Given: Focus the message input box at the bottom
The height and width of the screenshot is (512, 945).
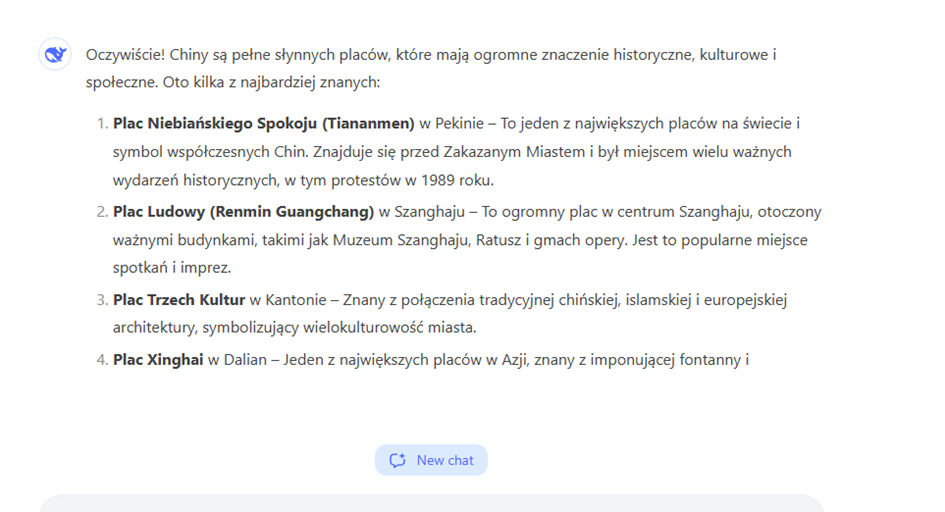Looking at the screenshot, I should (x=430, y=503).
